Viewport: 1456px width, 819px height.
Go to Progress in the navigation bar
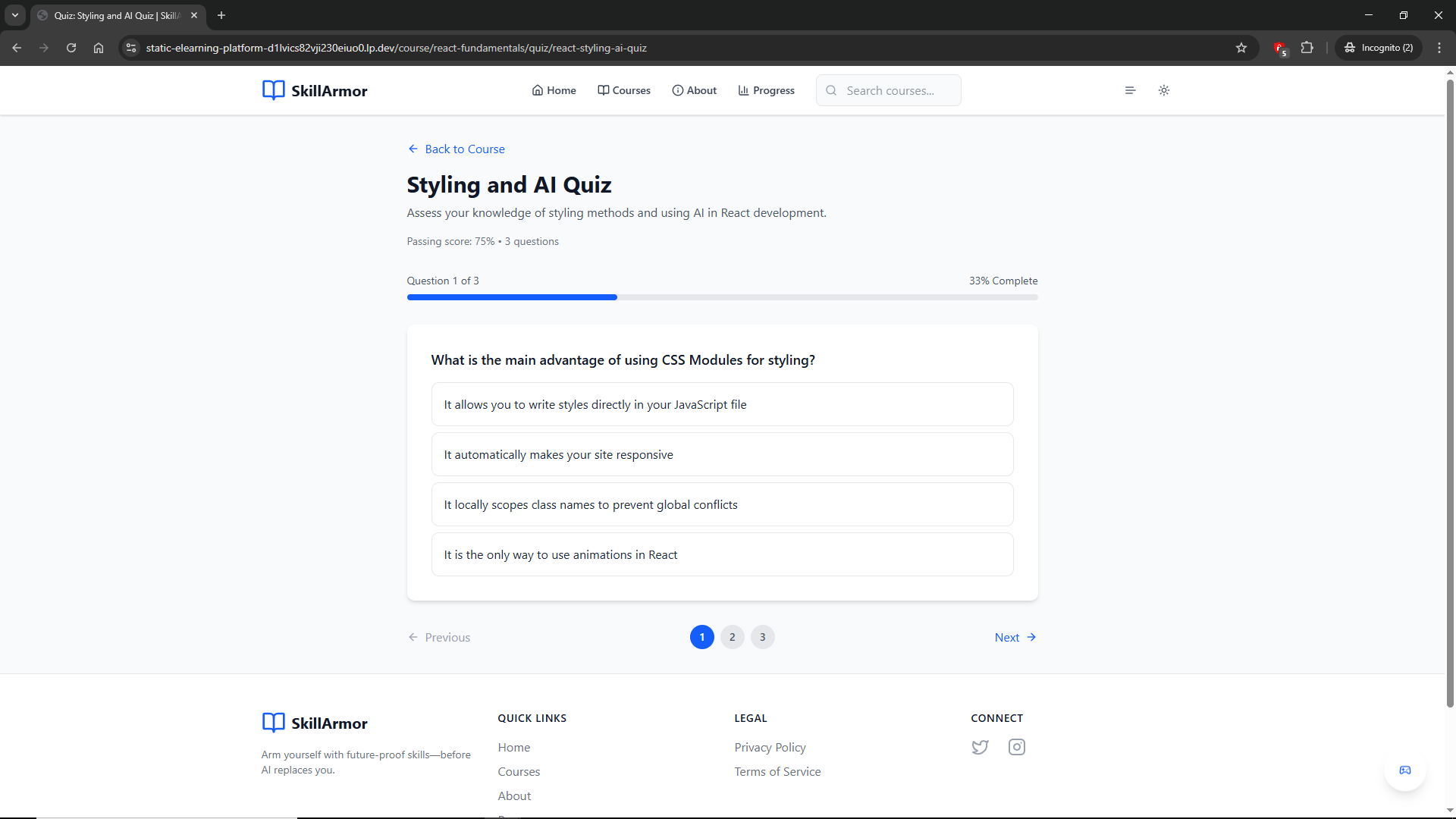tap(766, 90)
